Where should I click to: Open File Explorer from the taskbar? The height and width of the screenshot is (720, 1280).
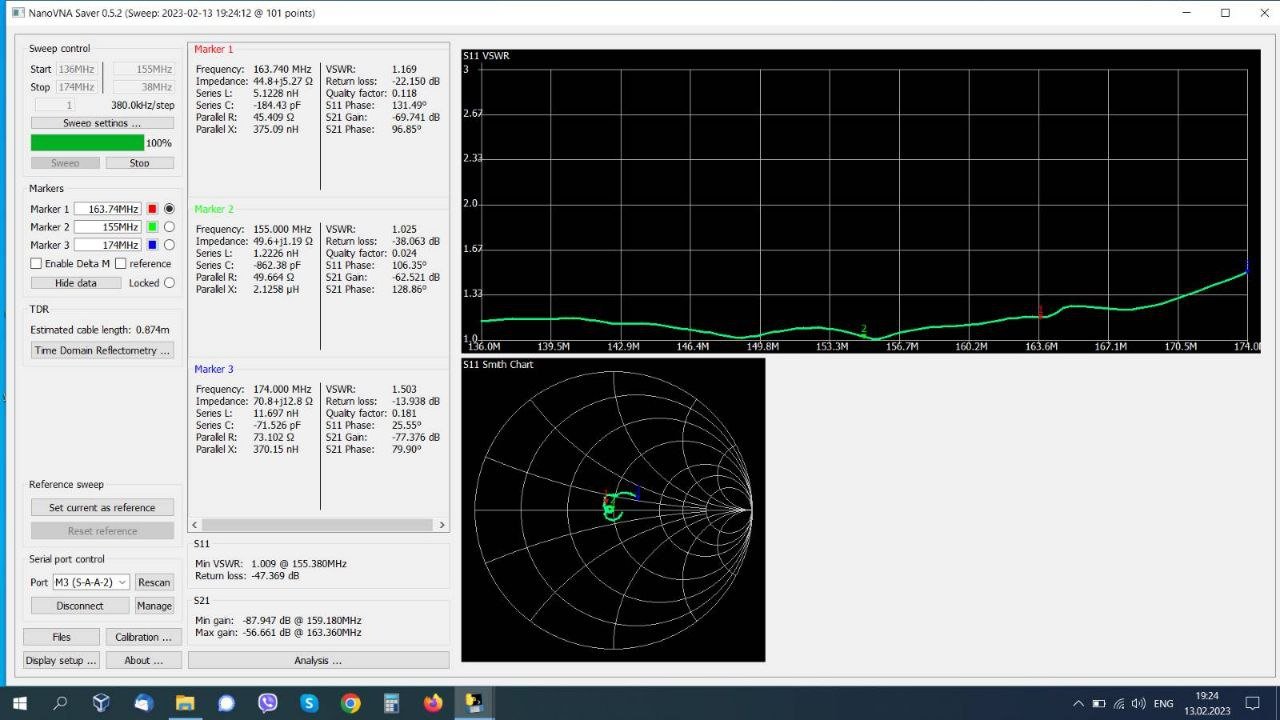click(x=185, y=703)
